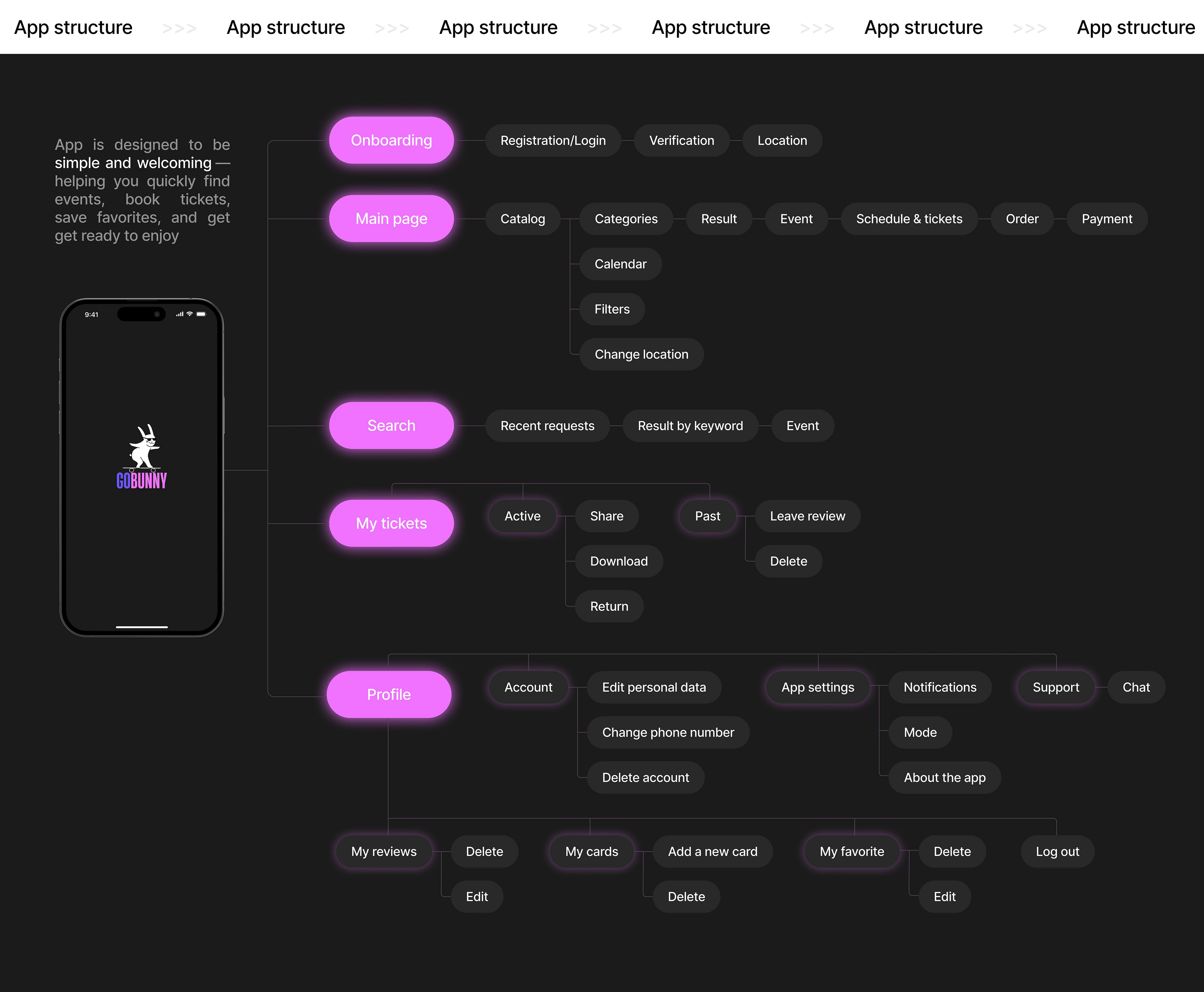Click the Change location item

[x=641, y=354]
